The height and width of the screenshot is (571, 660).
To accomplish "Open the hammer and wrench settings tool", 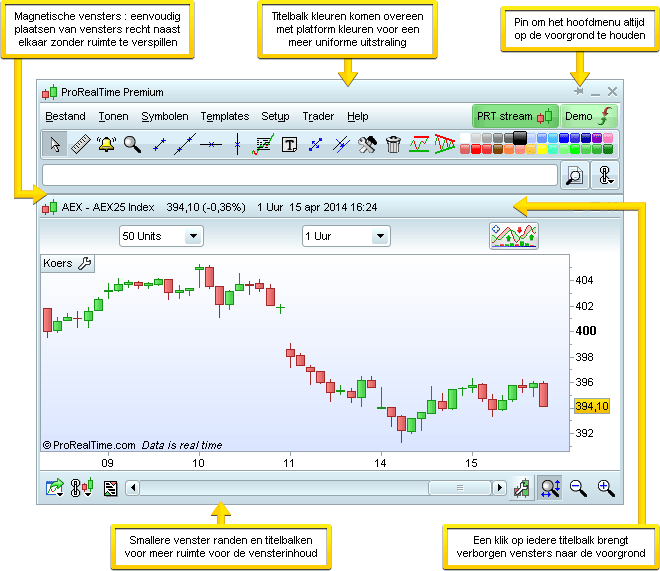I will coord(367,145).
